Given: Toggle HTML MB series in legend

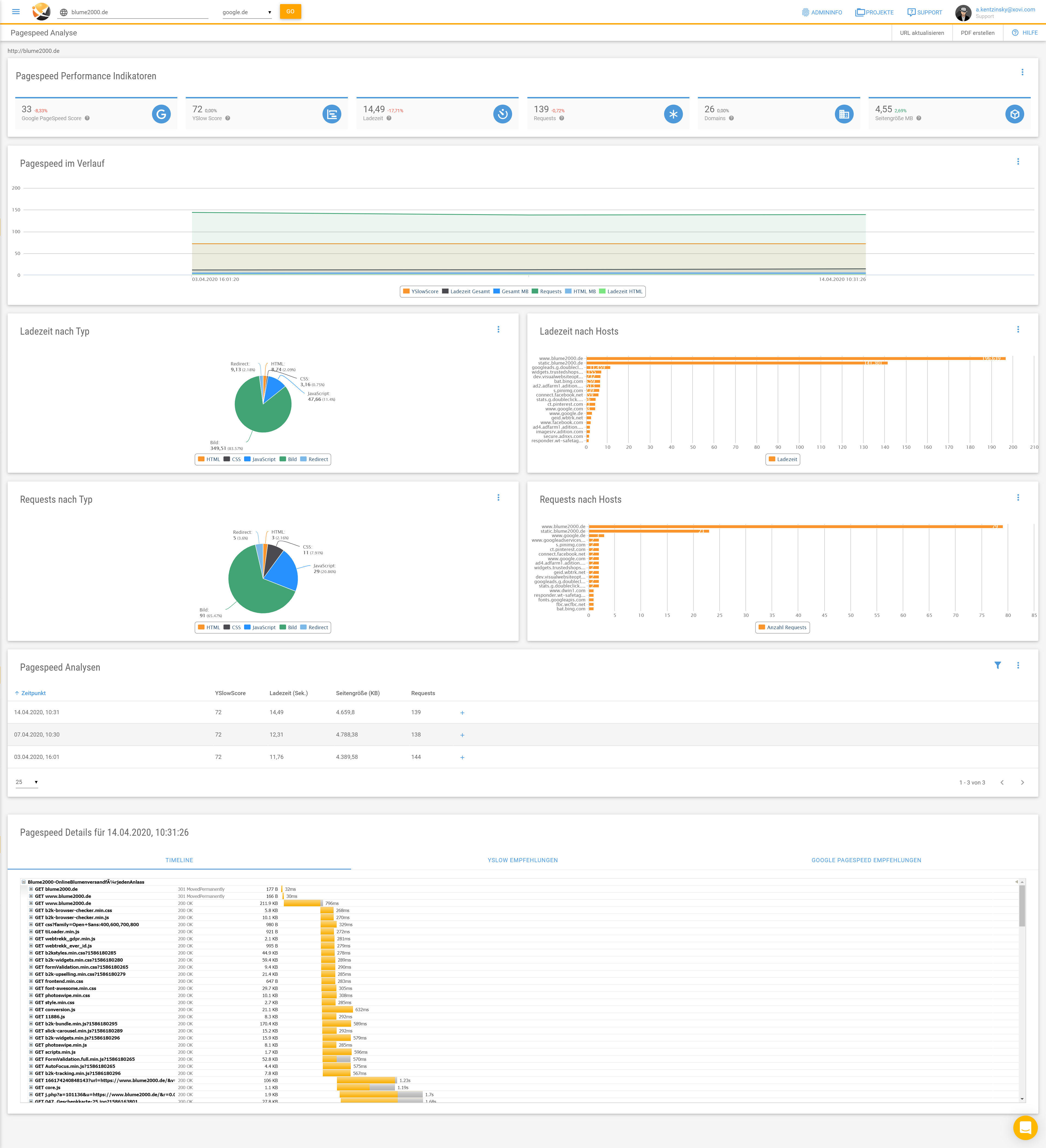Looking at the screenshot, I should 580,292.
